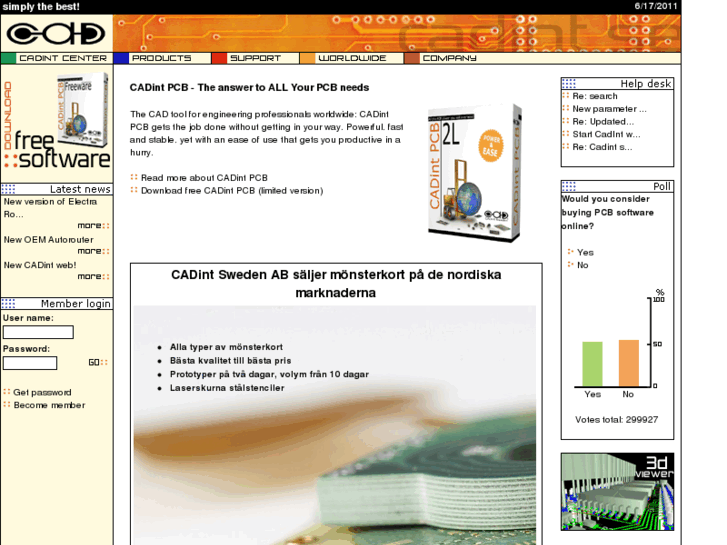Screen dimensions: 727x545
Task: Click heading 'CADint Sweden AB säljer mönsterkort'
Action: 336,284
